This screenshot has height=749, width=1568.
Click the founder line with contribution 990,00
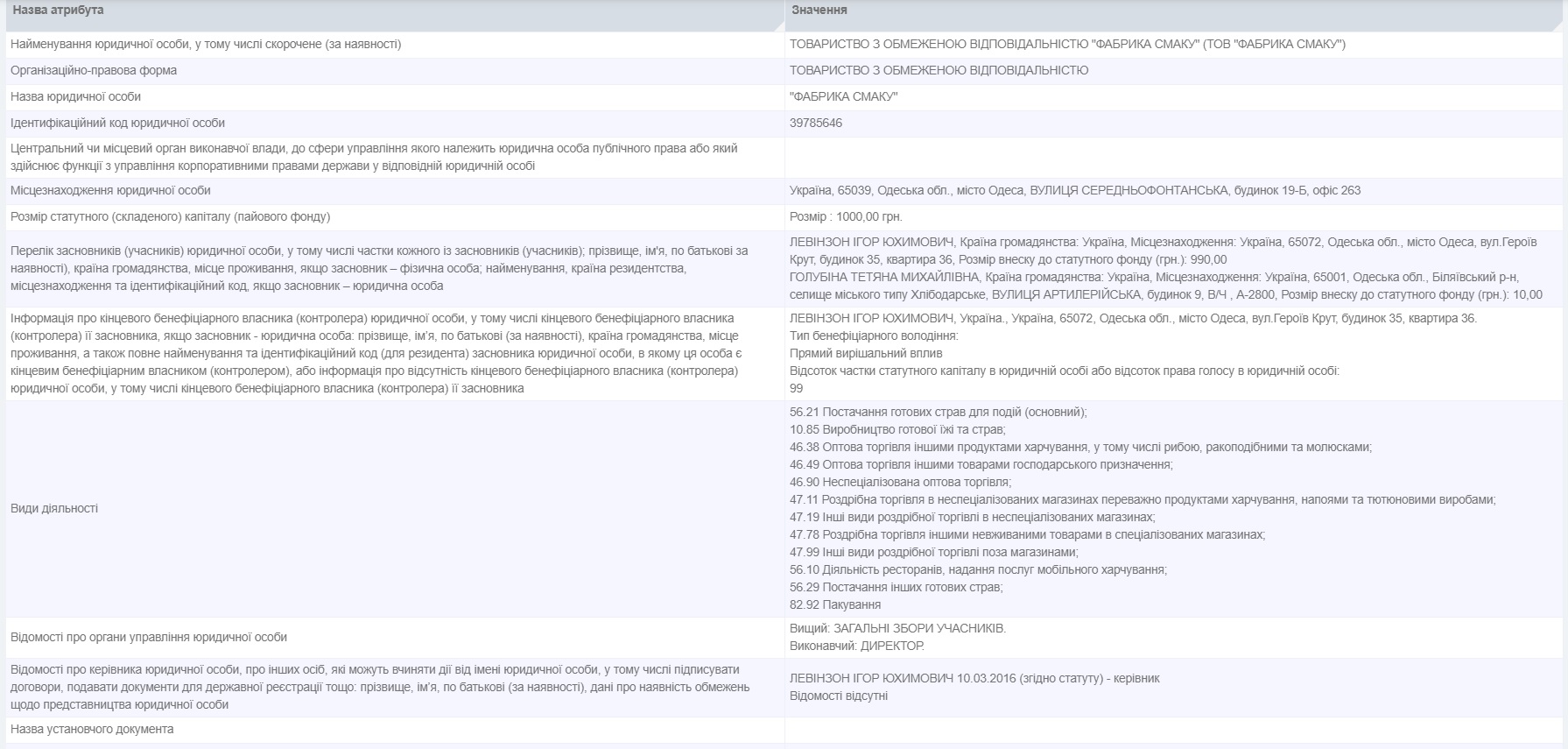coord(1163,251)
